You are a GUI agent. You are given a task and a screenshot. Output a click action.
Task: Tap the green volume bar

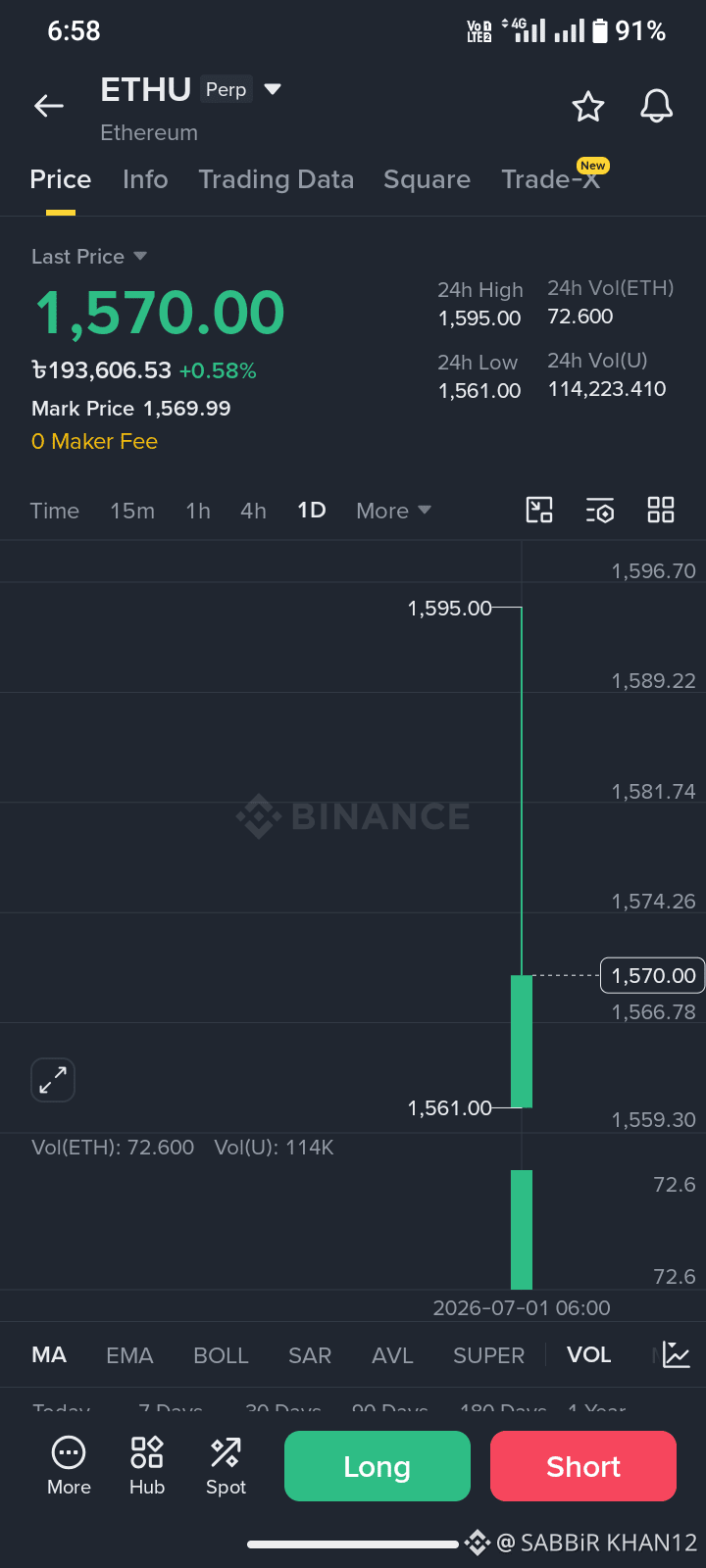click(522, 1229)
